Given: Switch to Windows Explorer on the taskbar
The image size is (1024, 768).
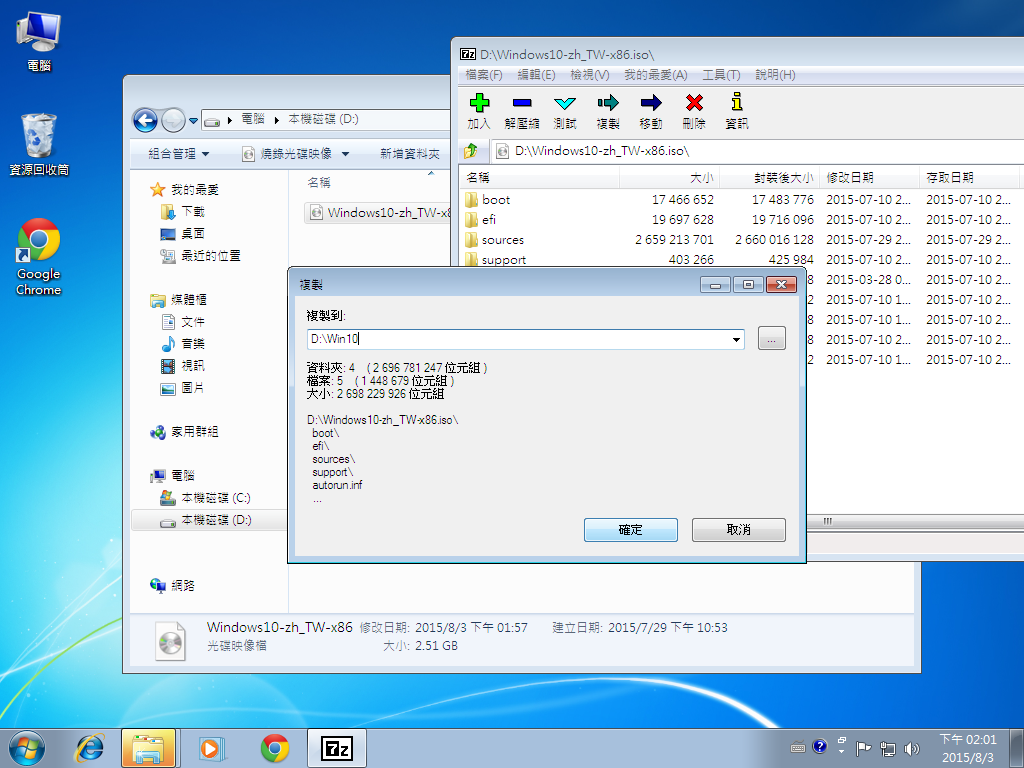Looking at the screenshot, I should point(148,748).
